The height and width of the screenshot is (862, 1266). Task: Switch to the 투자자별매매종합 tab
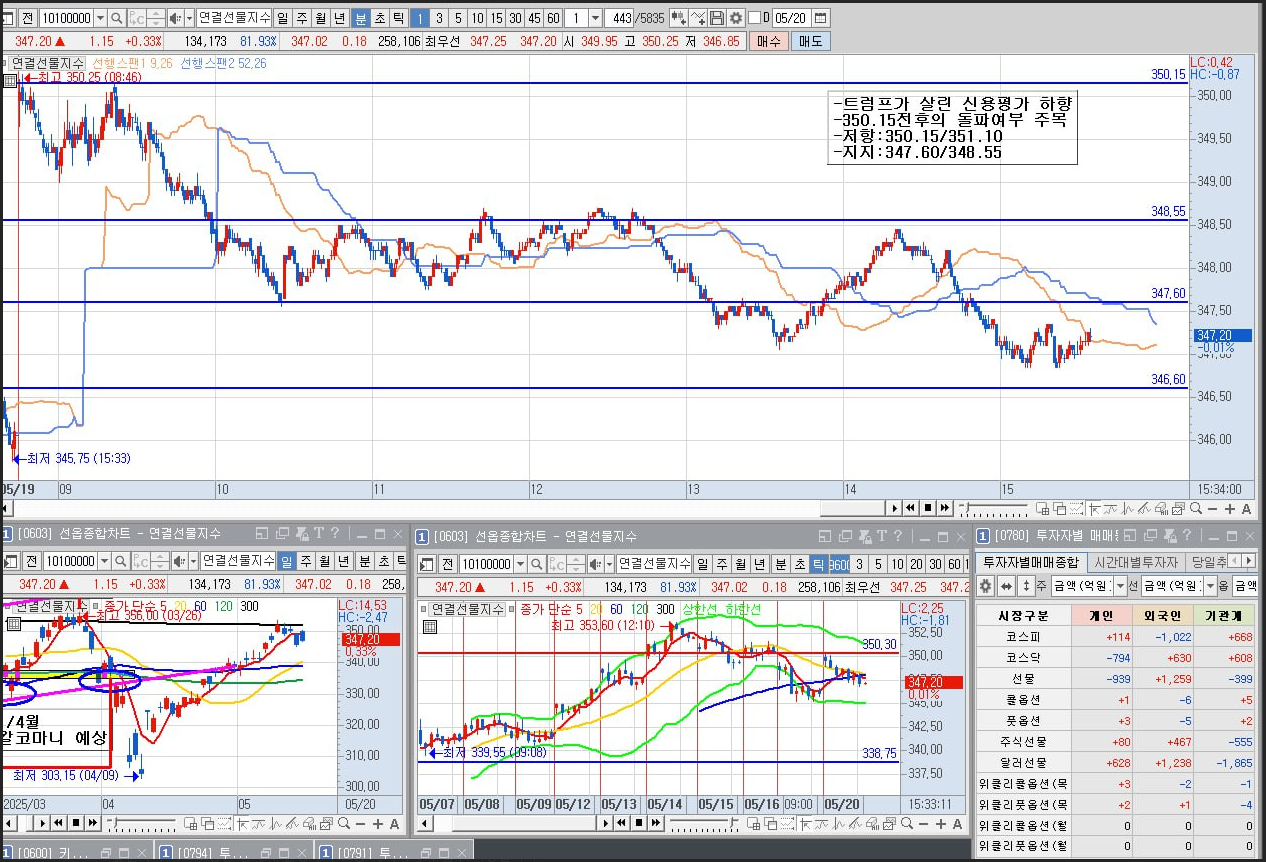(1029, 562)
